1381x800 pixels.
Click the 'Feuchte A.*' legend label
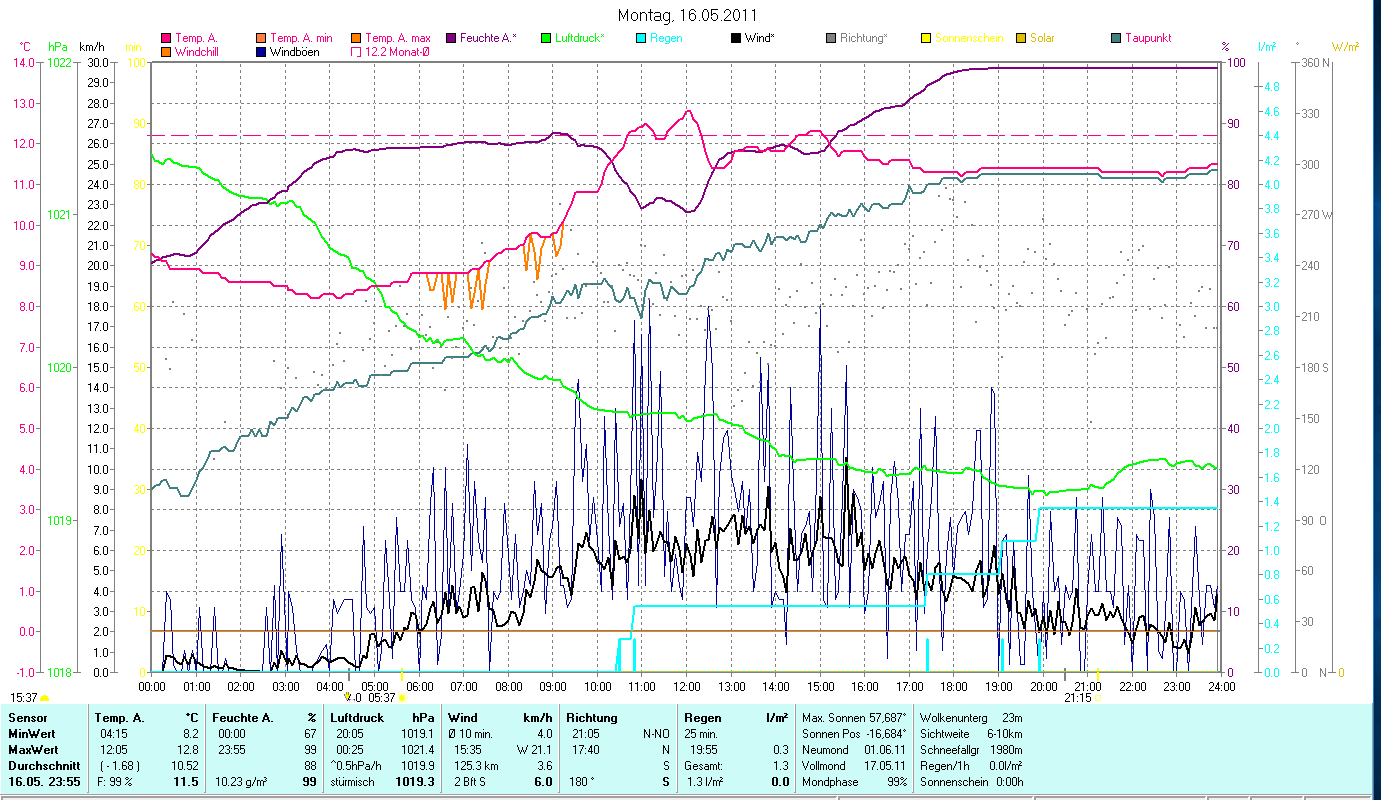pyautogui.click(x=488, y=38)
